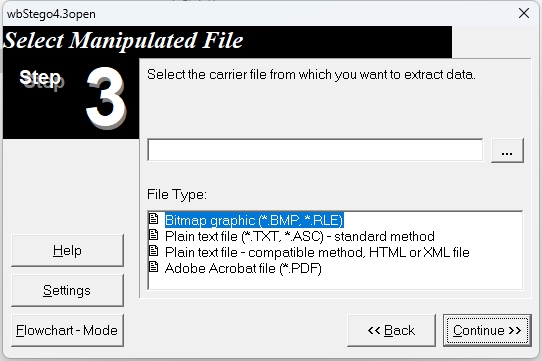
Task: Focus the carrier file path text box
Action: point(315,150)
